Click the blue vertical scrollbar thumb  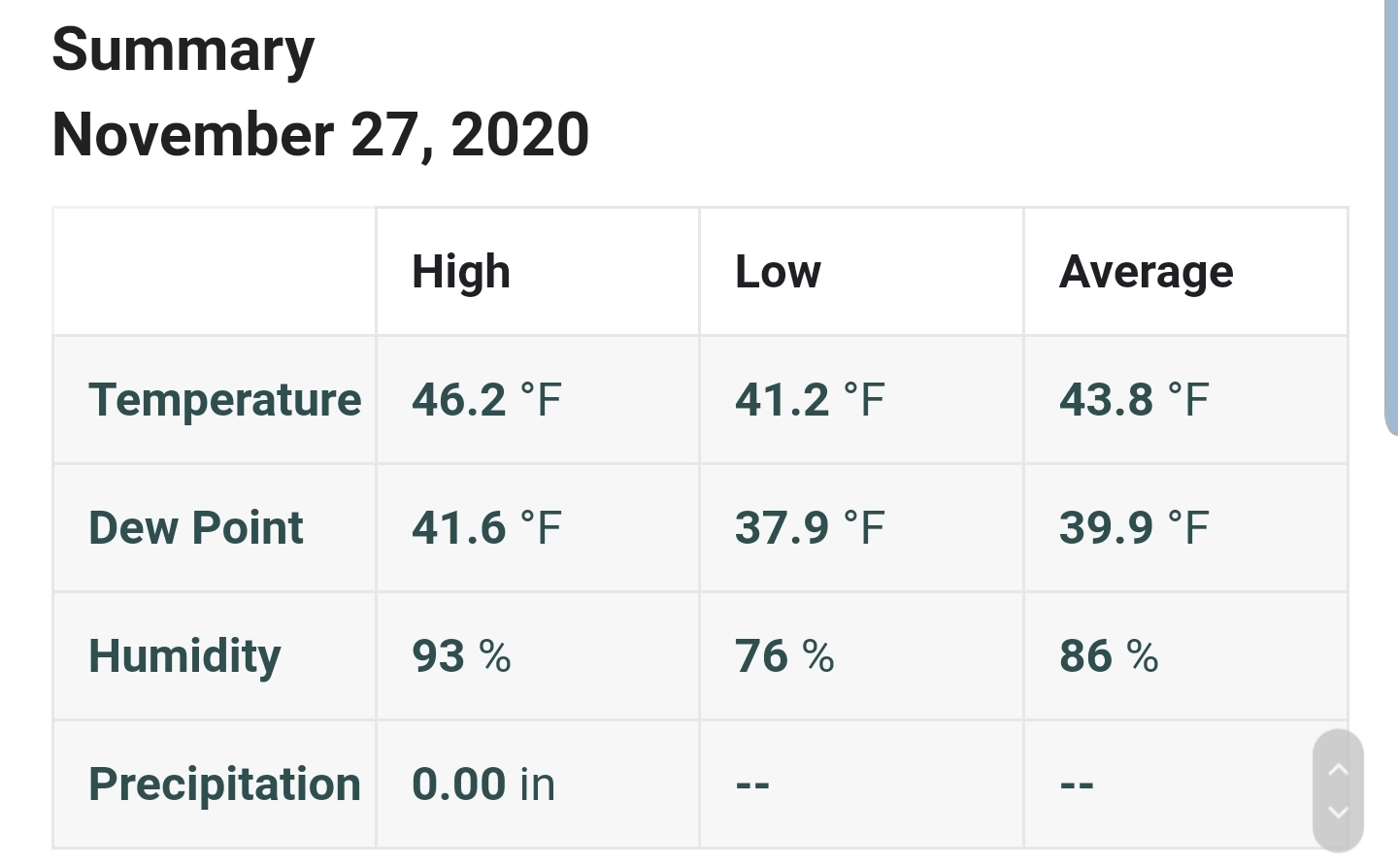point(1391,217)
